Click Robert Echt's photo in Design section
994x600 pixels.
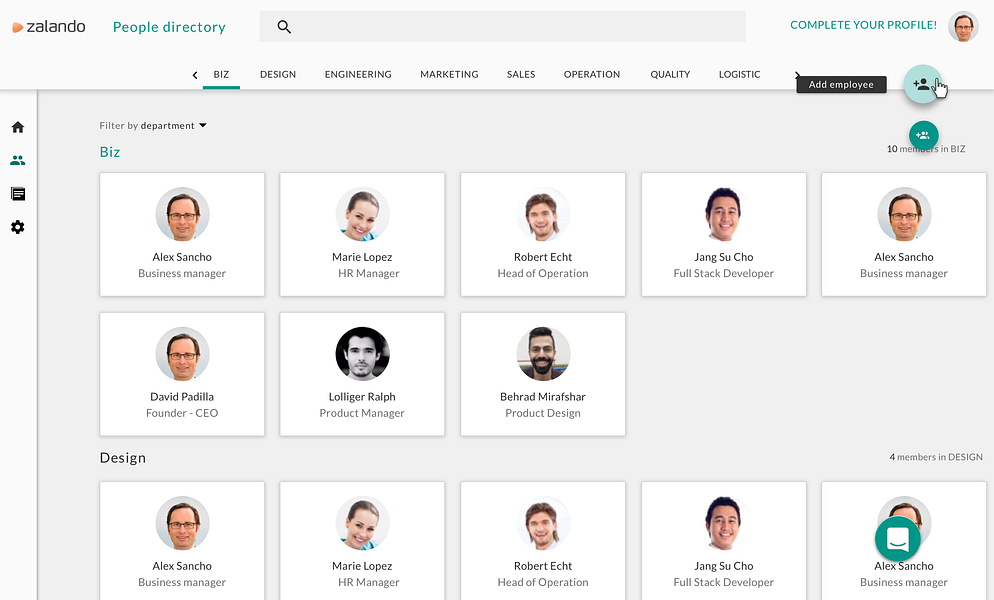coord(543,523)
